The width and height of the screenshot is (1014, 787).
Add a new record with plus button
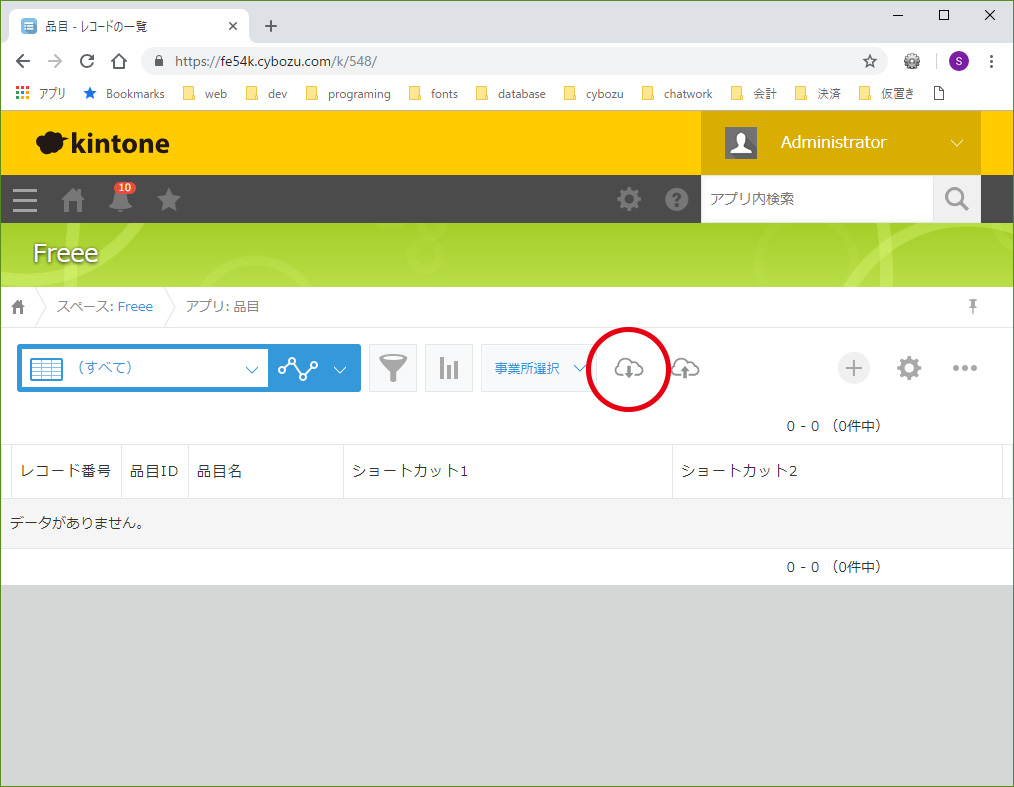click(854, 368)
